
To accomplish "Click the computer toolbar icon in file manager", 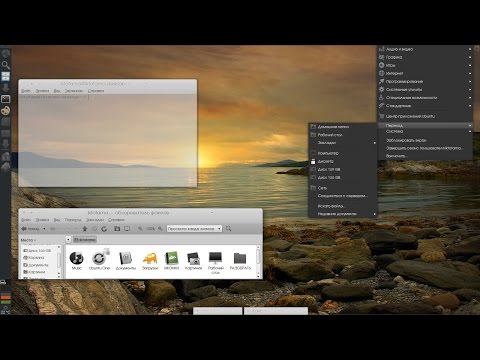I will 127,229.
